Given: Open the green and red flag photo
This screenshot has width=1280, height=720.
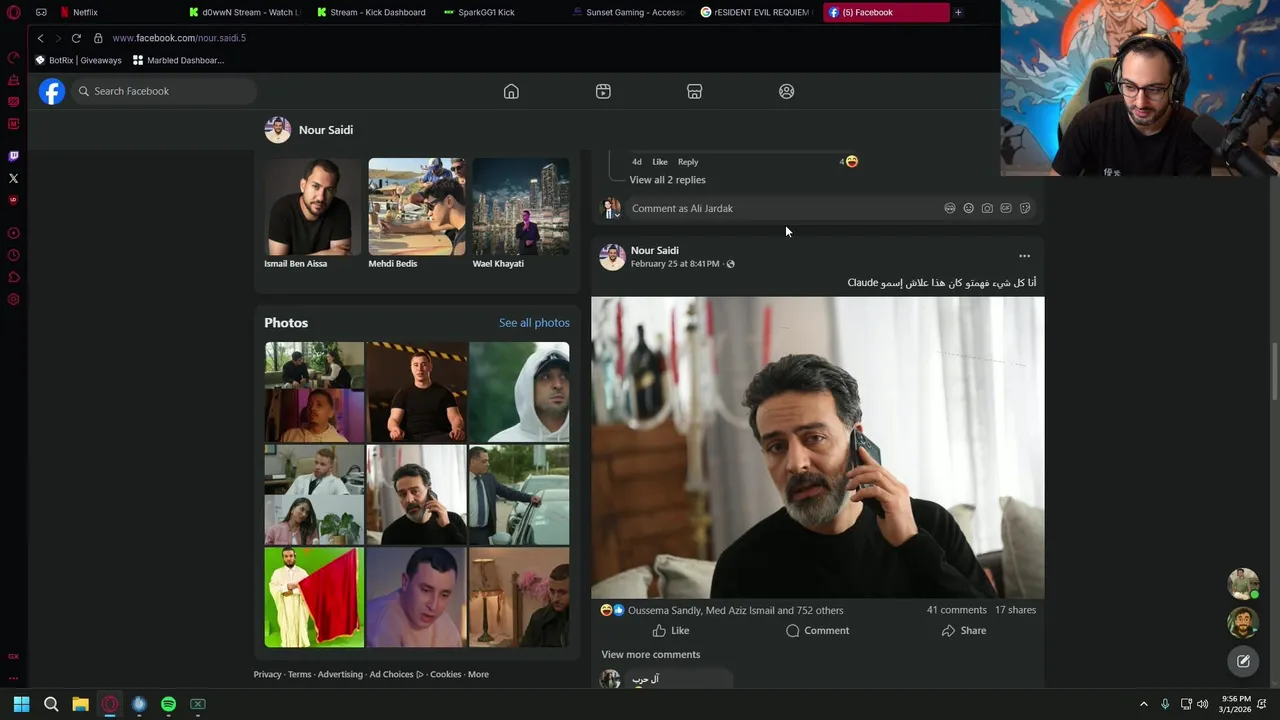Looking at the screenshot, I should pos(314,597).
